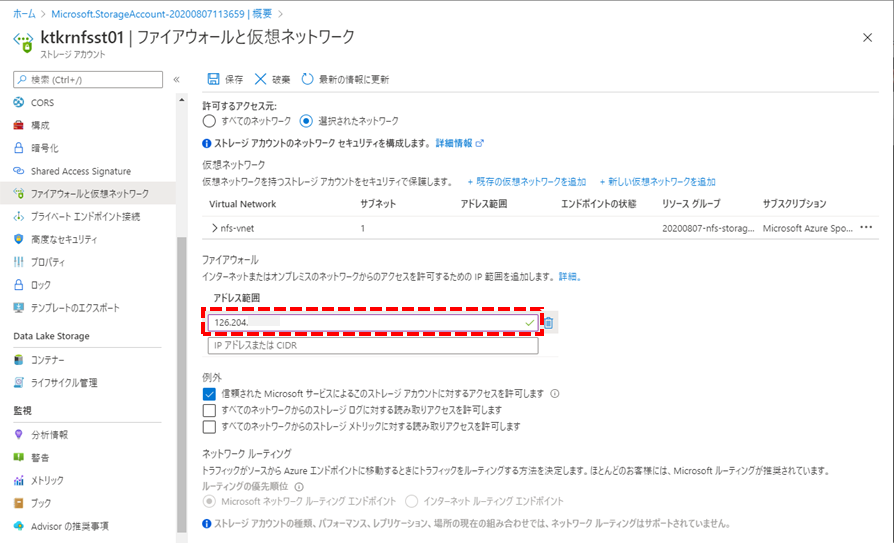
Task: Click the ライフサイクル管理 icon
Action: click(x=19, y=383)
